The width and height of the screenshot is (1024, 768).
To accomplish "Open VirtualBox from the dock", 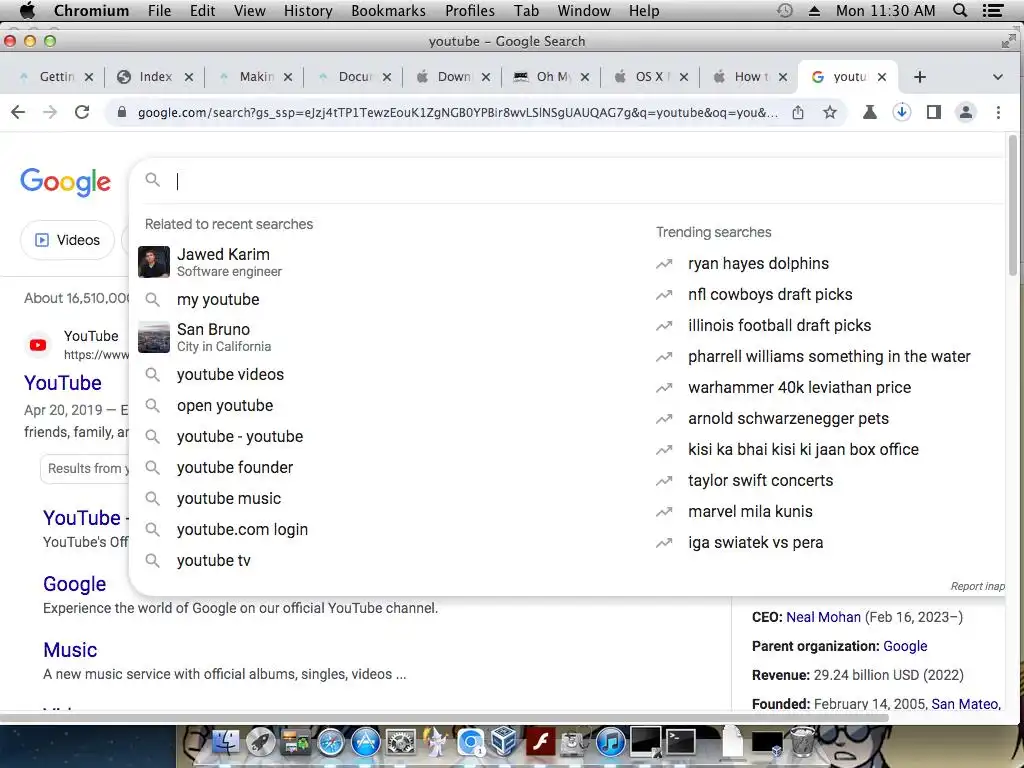I will (x=504, y=742).
